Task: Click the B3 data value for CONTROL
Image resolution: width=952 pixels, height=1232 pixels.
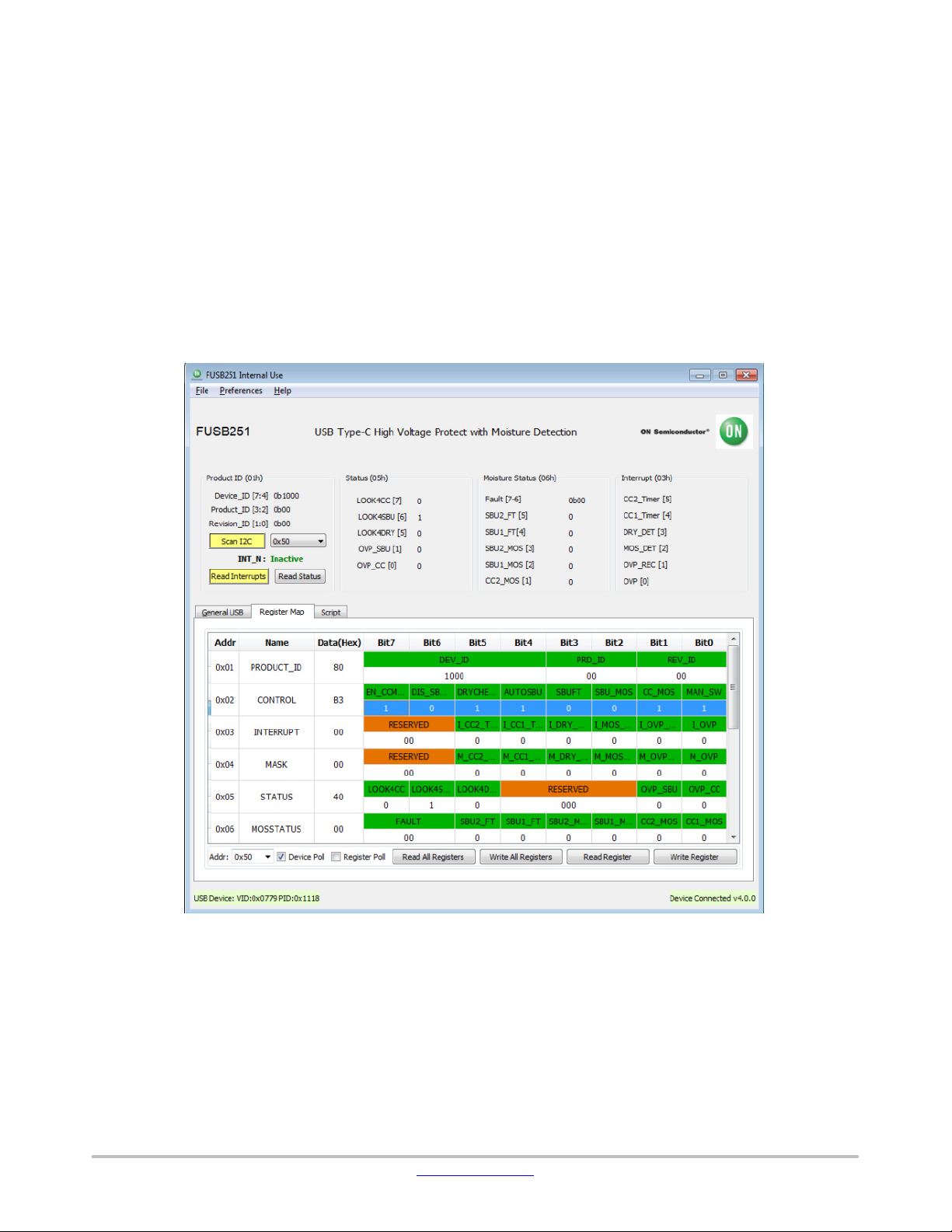Action: point(338,700)
